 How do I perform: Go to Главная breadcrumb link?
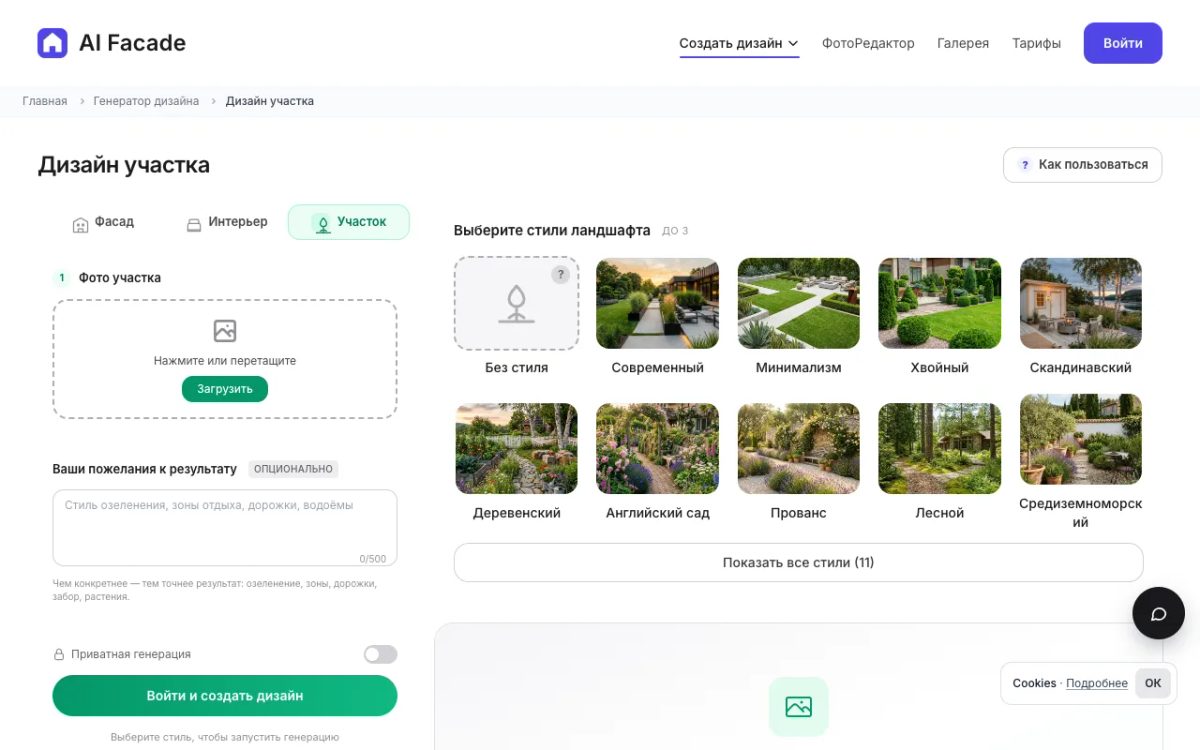pyautogui.click(x=45, y=101)
